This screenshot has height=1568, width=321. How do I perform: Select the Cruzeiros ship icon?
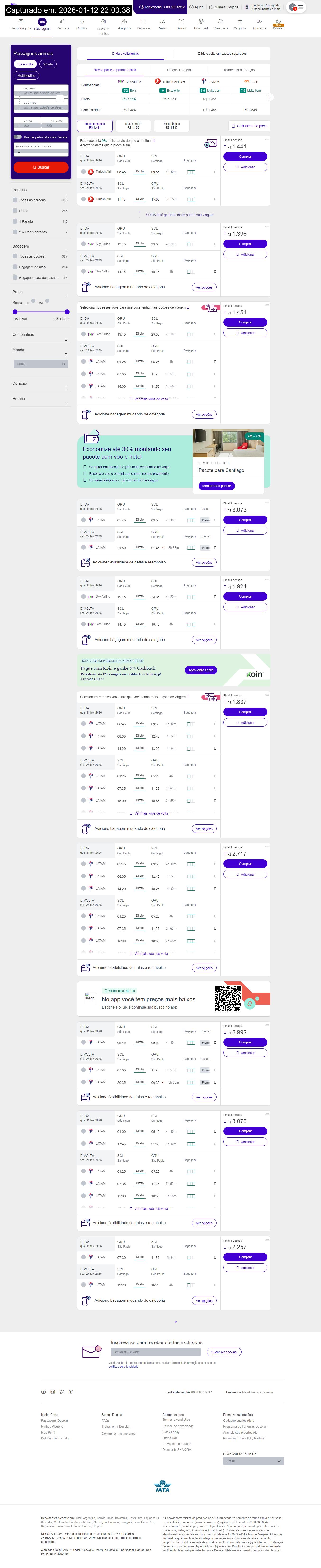220,22
